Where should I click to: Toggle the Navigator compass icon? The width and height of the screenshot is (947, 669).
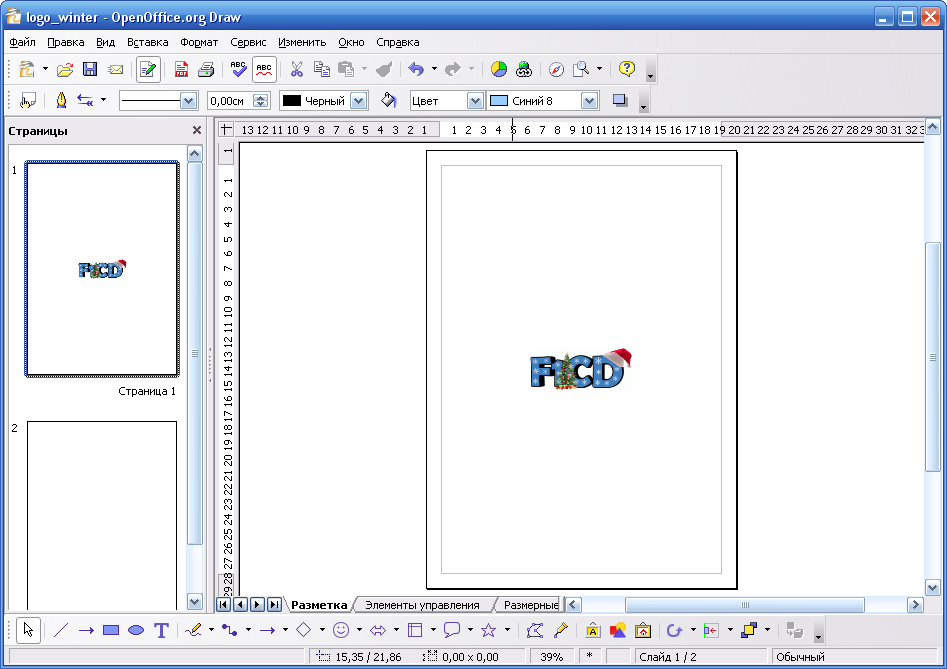pos(556,69)
